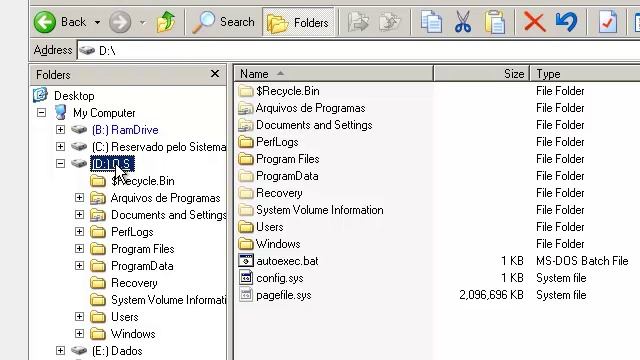This screenshot has height=360, width=640.
Task: Expand the (B:) RamDrive node
Action: coord(60,130)
